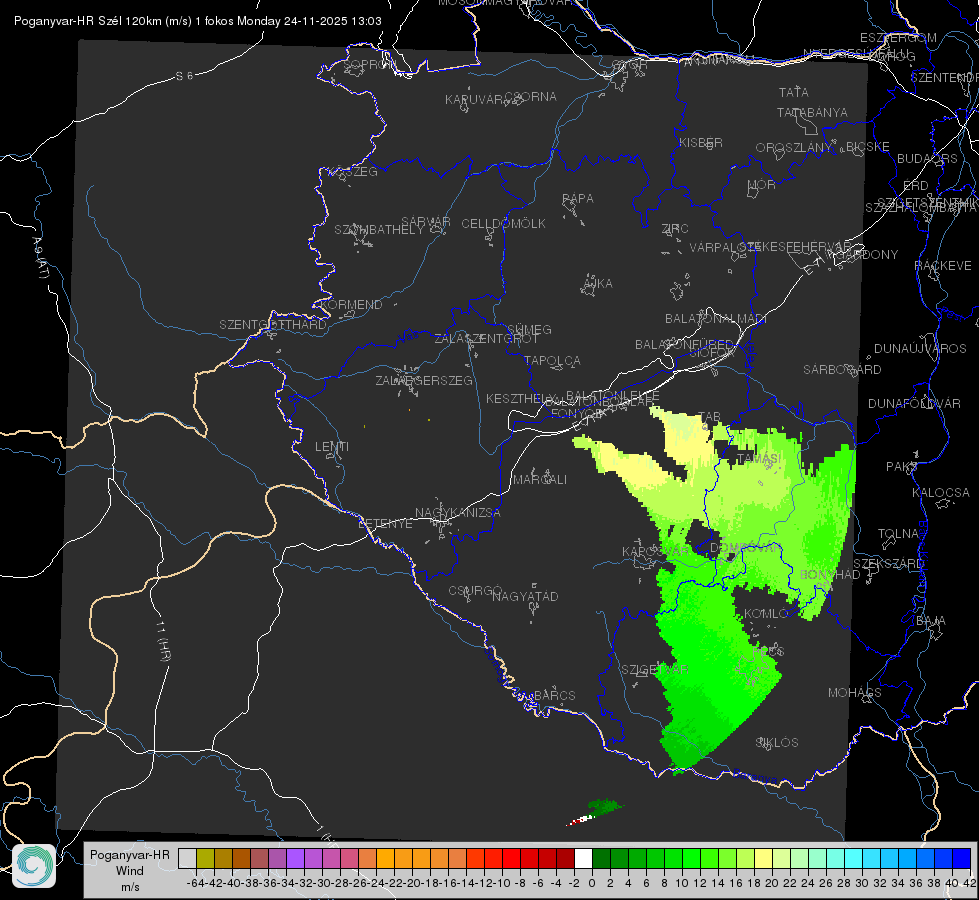This screenshot has width=979, height=900.
Task: Click the 'S 6' road label
Action: coord(184,76)
